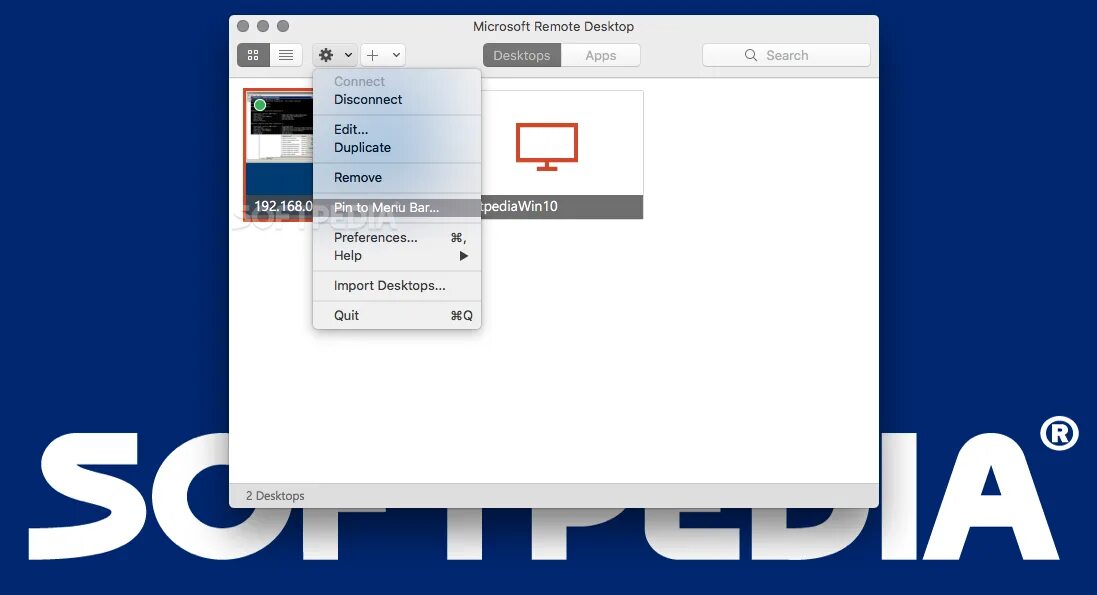Choose Disconnect from the menu
This screenshot has width=1097, height=595.
[397, 100]
